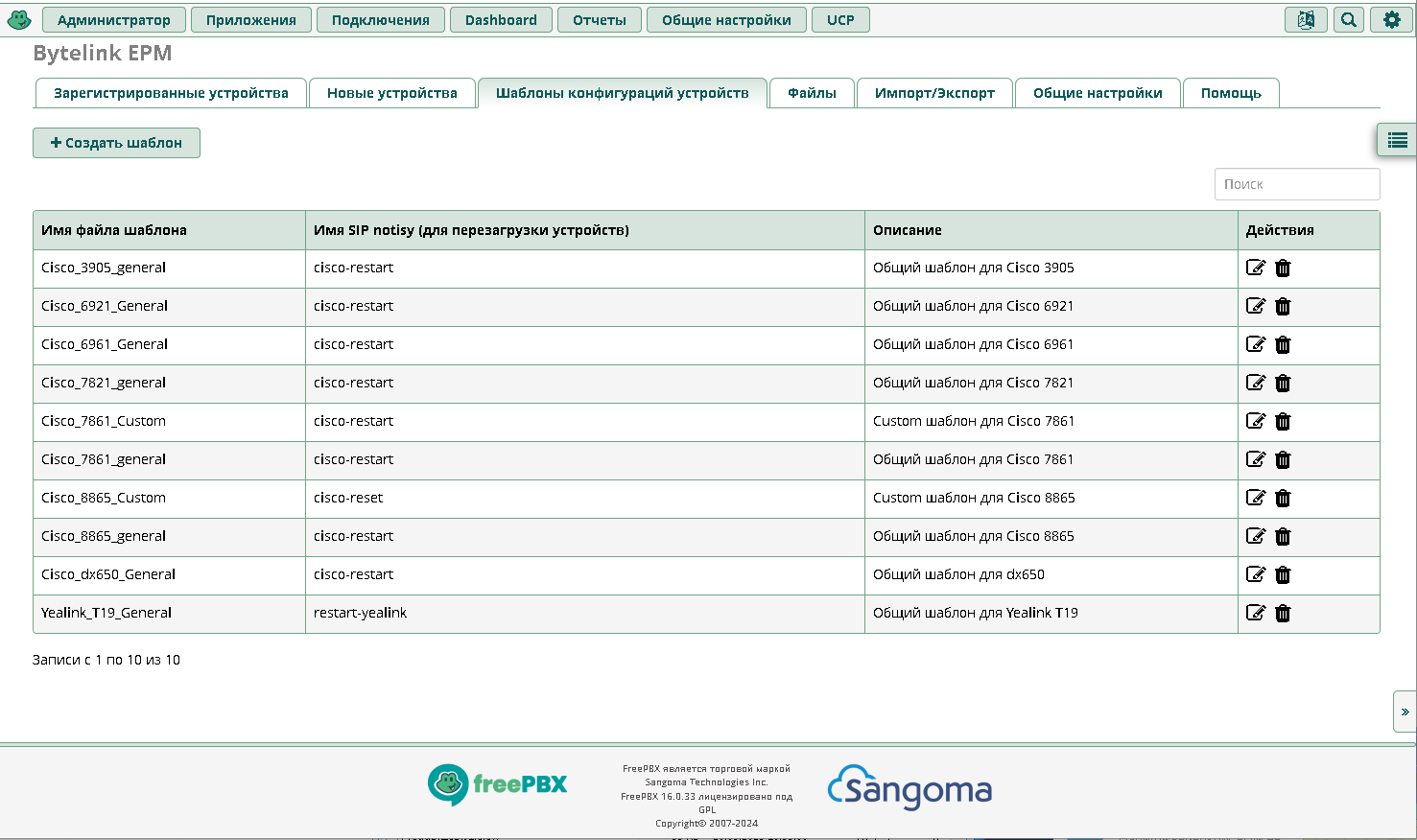Edit the Cisco_dx650_General template
This screenshot has width=1417, height=840.
pos(1255,574)
